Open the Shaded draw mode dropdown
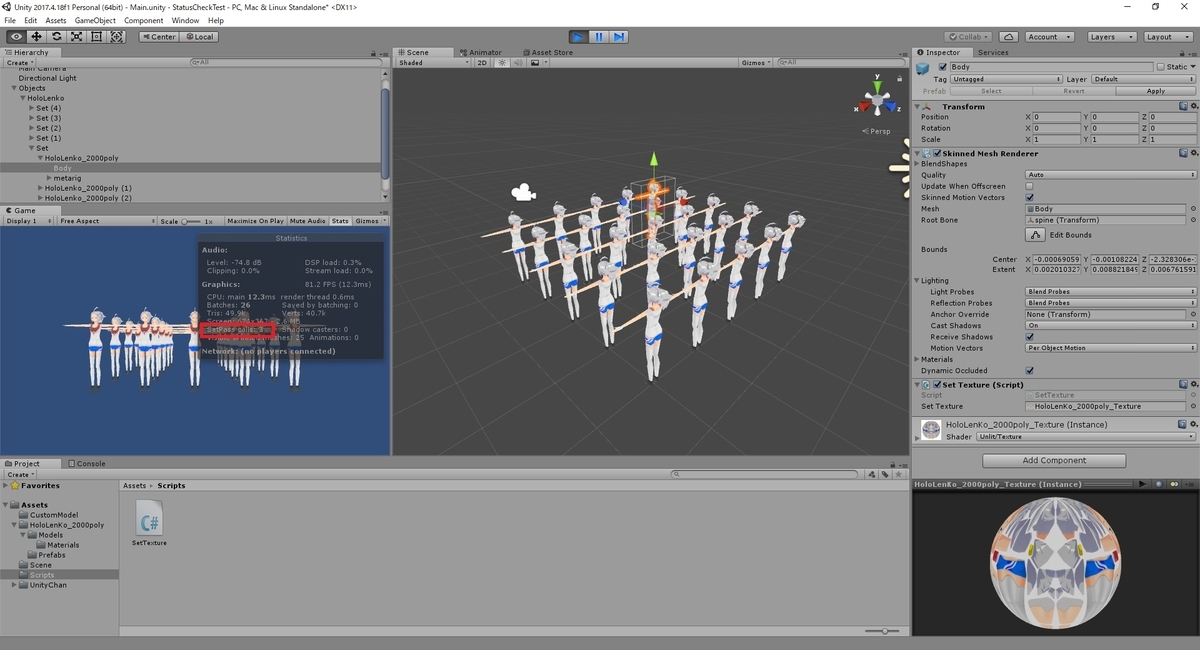Screen dimensions: 1200x650 [433, 63]
